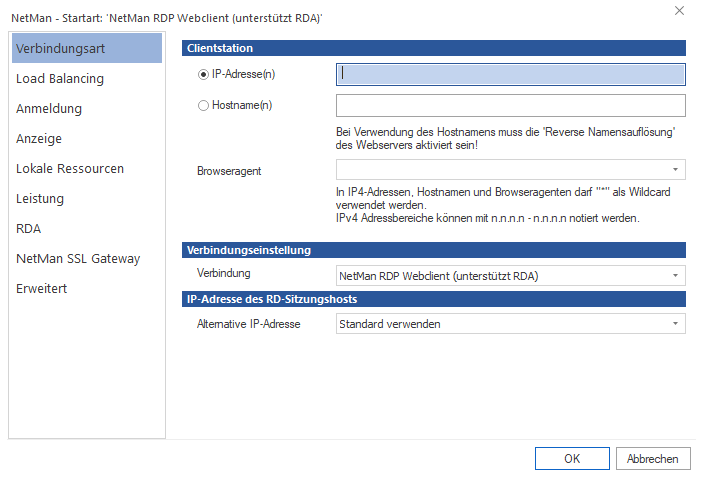The image size is (703, 482).
Task: Expand the Verbindung combo box
Action: tap(510, 275)
